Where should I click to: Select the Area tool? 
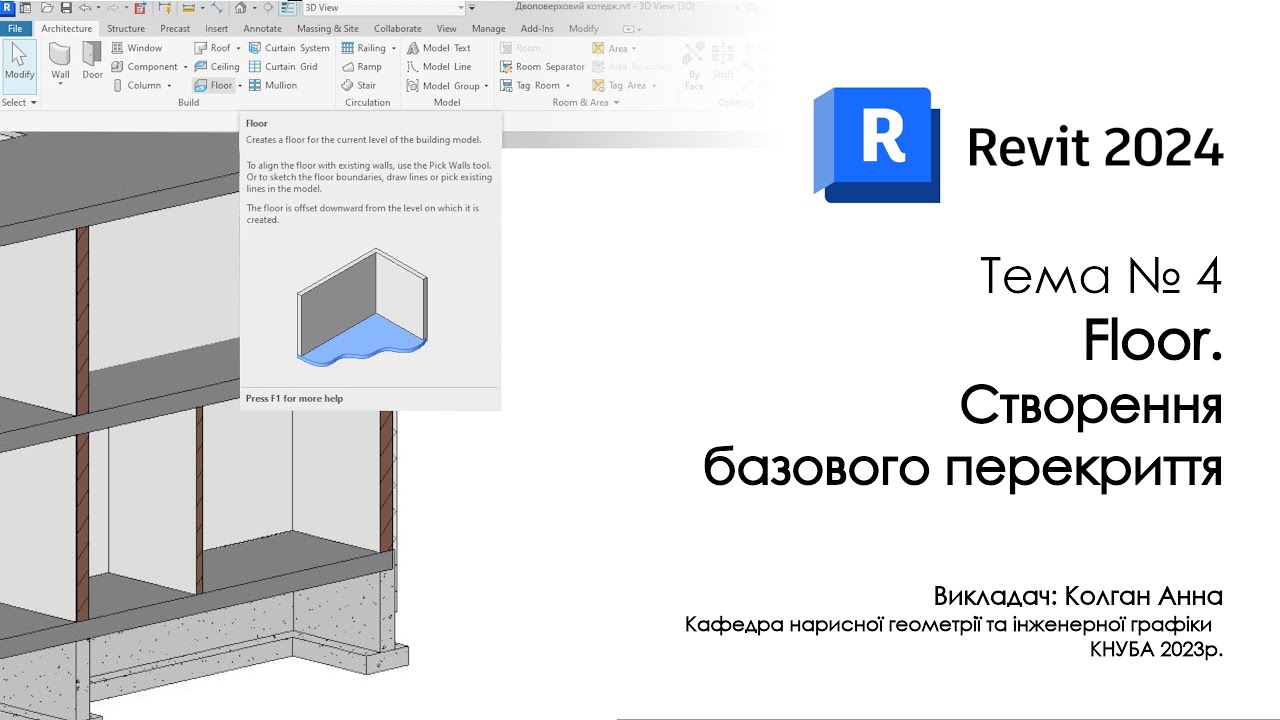tap(610, 48)
